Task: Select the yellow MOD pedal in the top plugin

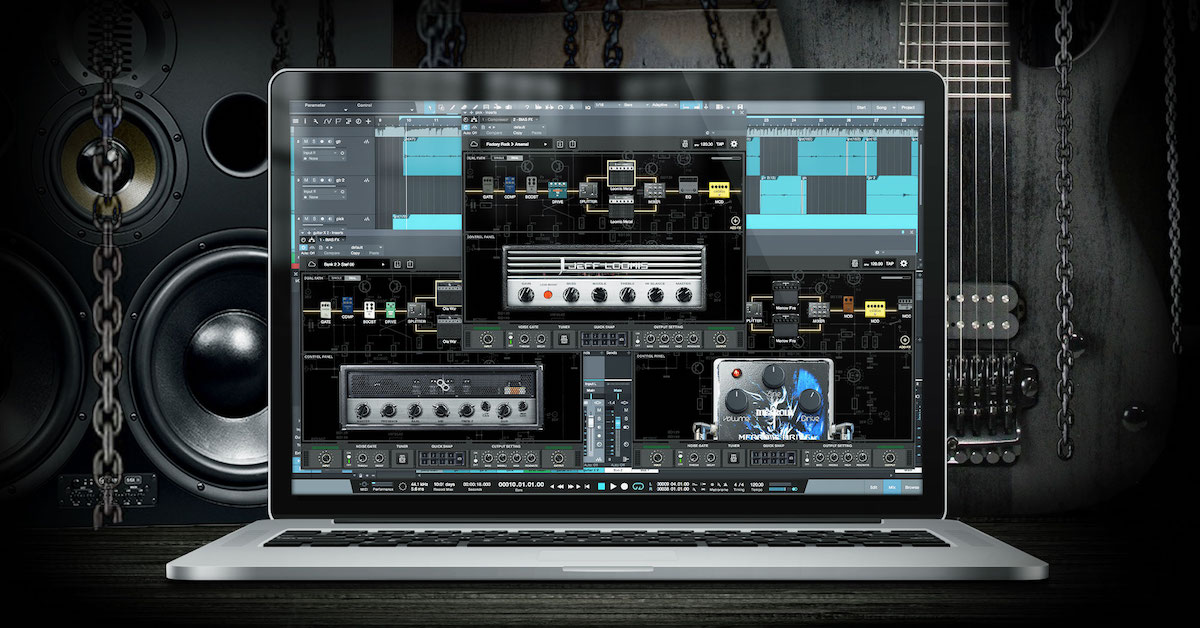Action: [717, 187]
